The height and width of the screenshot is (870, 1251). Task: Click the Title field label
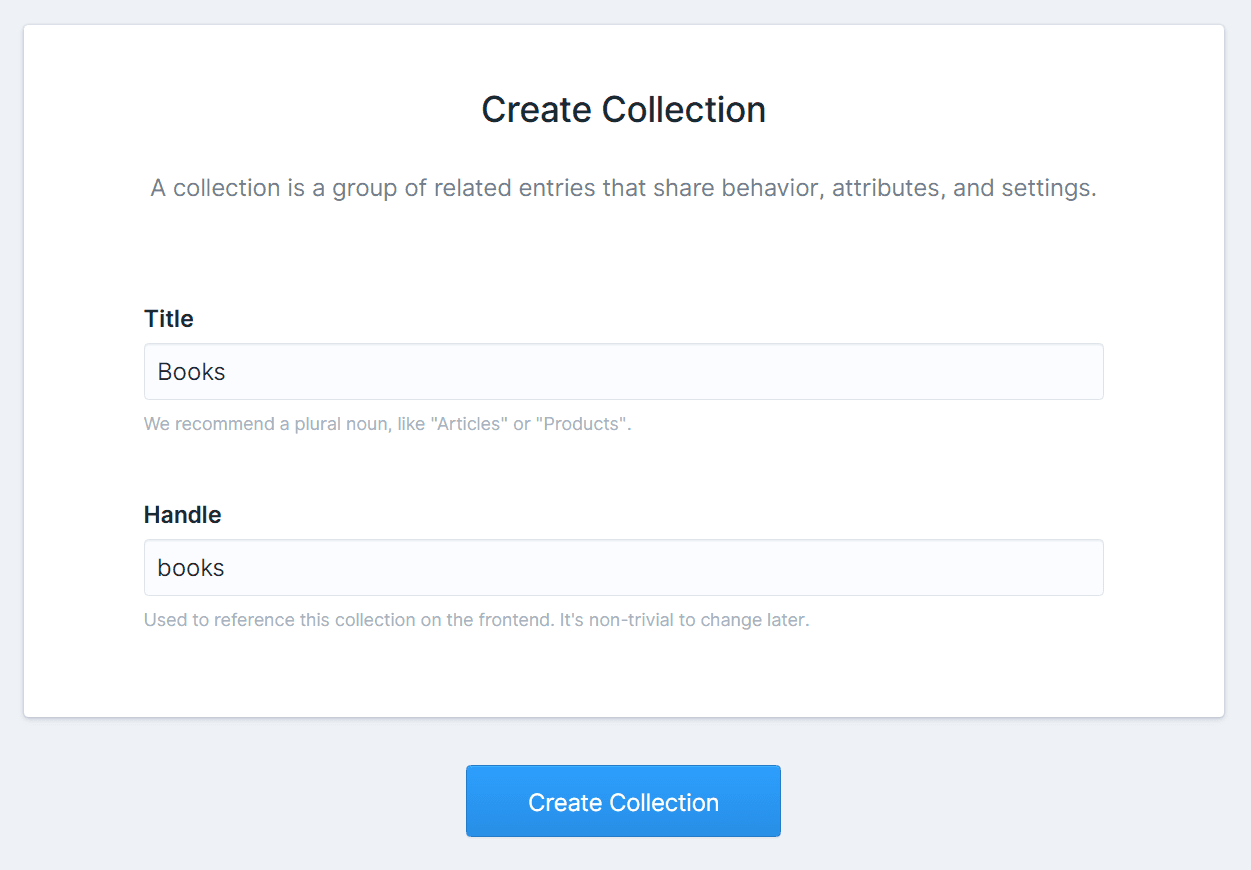169,319
